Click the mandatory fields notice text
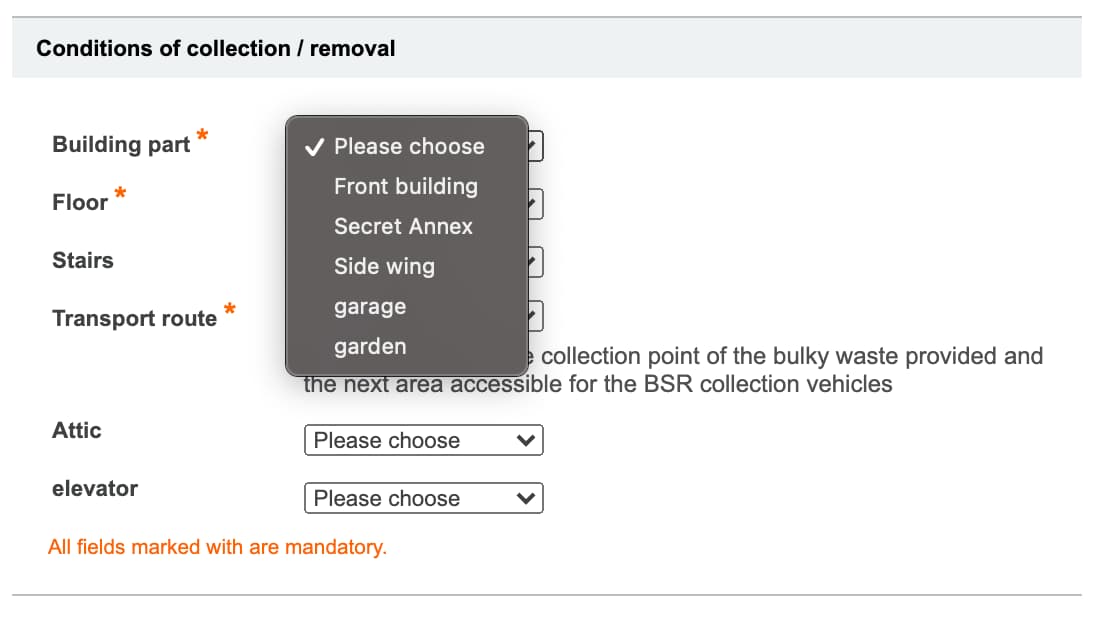The height and width of the screenshot is (622, 1118). click(218, 547)
